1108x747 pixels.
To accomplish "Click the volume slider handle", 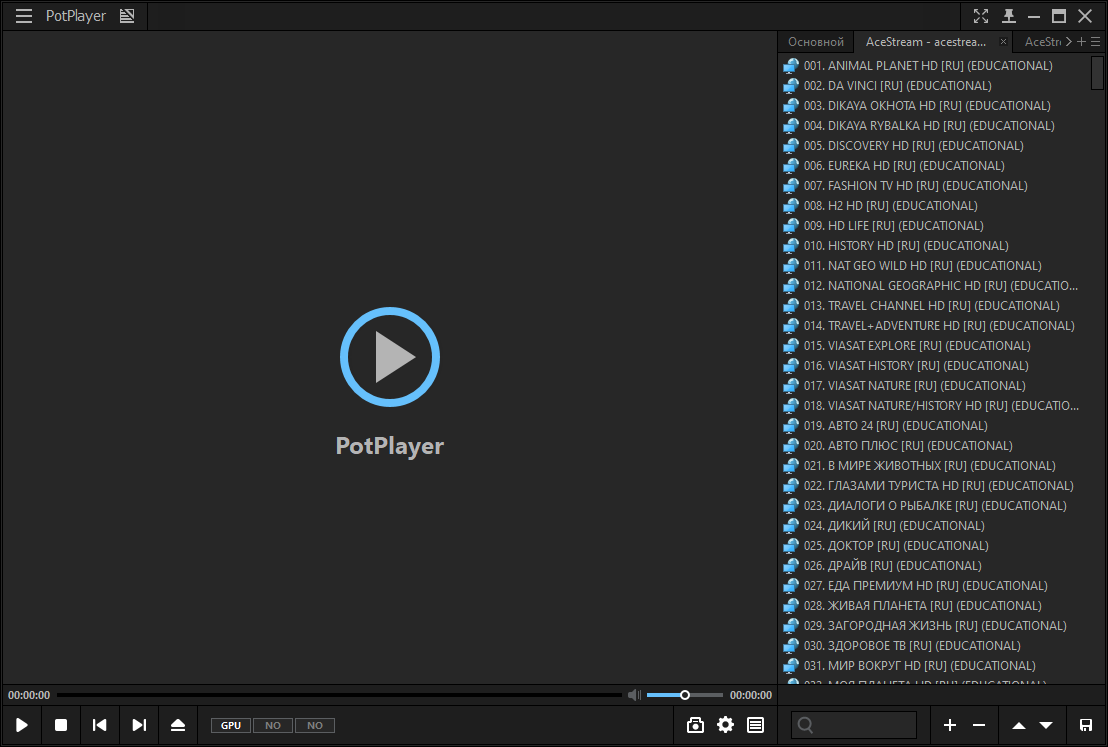I will (x=685, y=695).
